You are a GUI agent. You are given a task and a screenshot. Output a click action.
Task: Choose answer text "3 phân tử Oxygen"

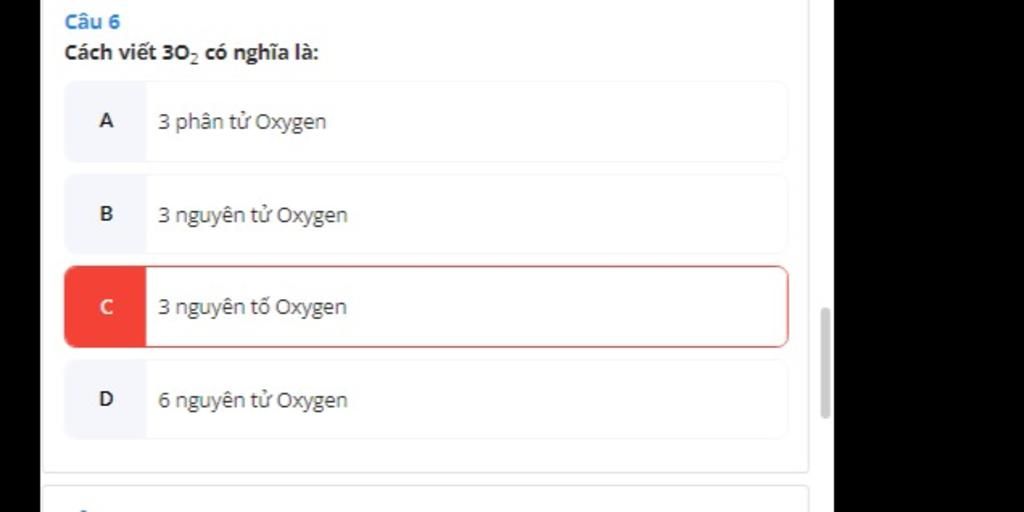click(242, 122)
